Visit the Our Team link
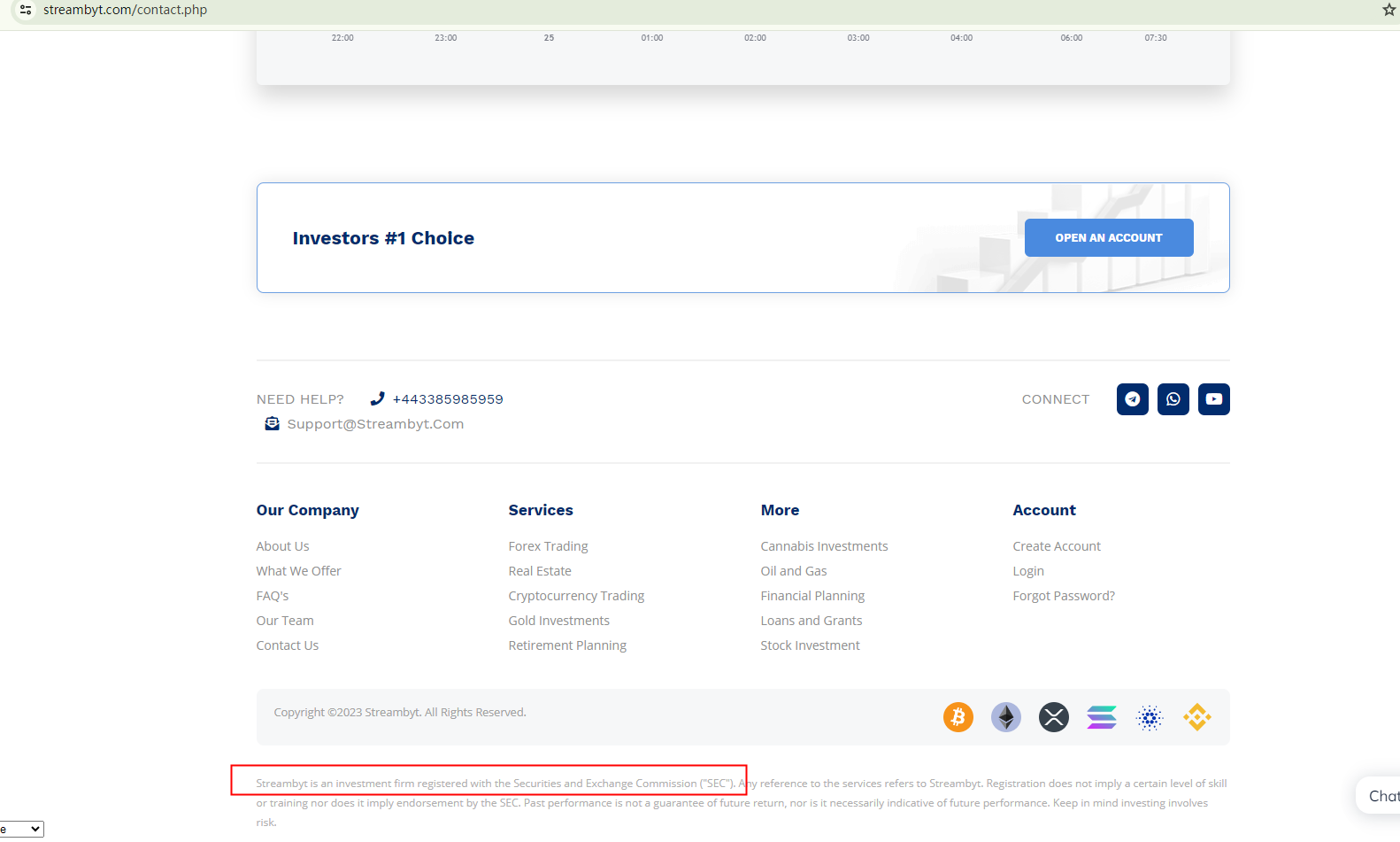1400x842 pixels. pyautogui.click(x=285, y=621)
